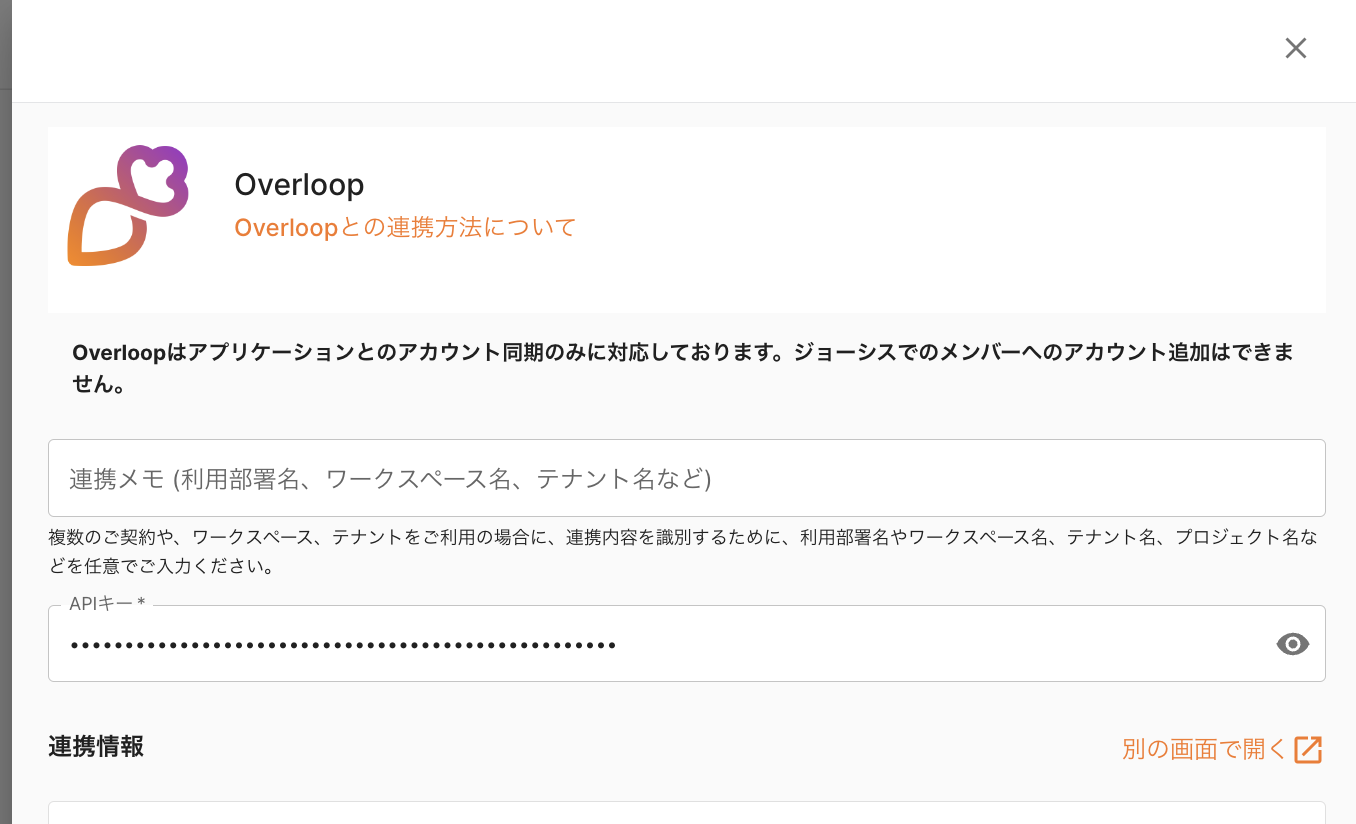Click the external-link arrow icon
The image size is (1356, 824).
tap(1308, 749)
